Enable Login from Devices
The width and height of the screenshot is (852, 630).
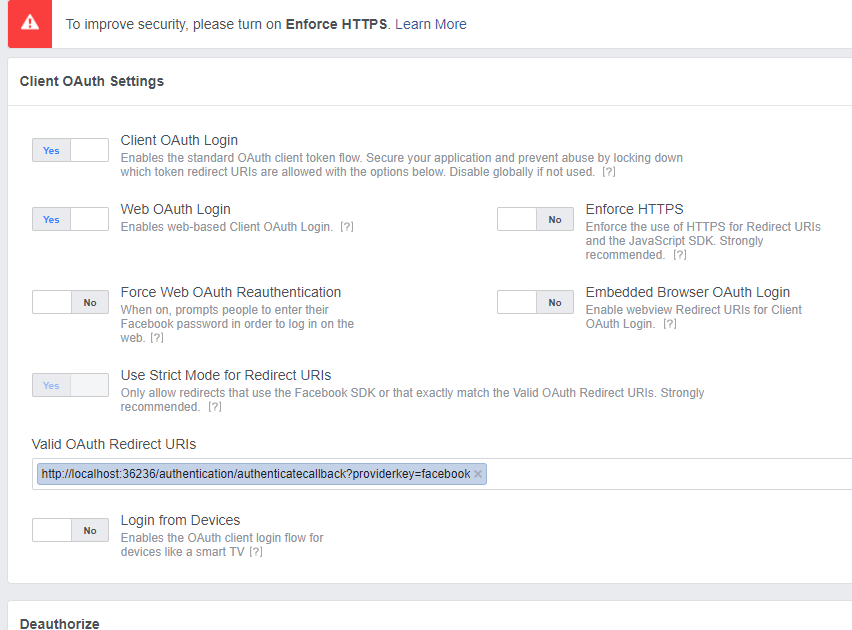(70, 530)
